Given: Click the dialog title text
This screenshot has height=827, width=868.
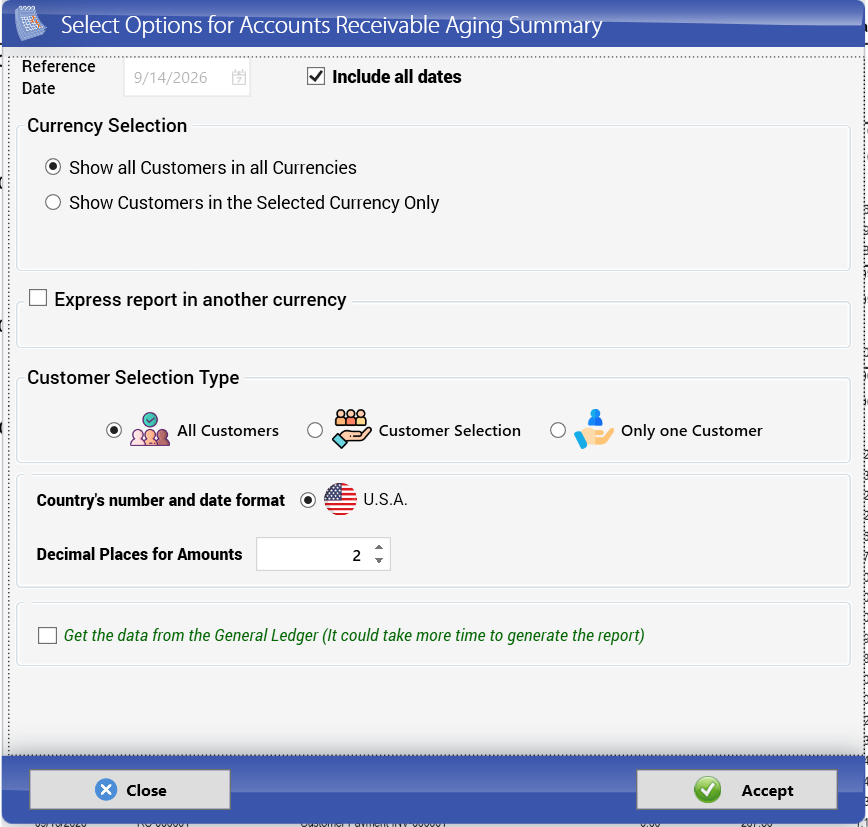Looking at the screenshot, I should click(331, 25).
